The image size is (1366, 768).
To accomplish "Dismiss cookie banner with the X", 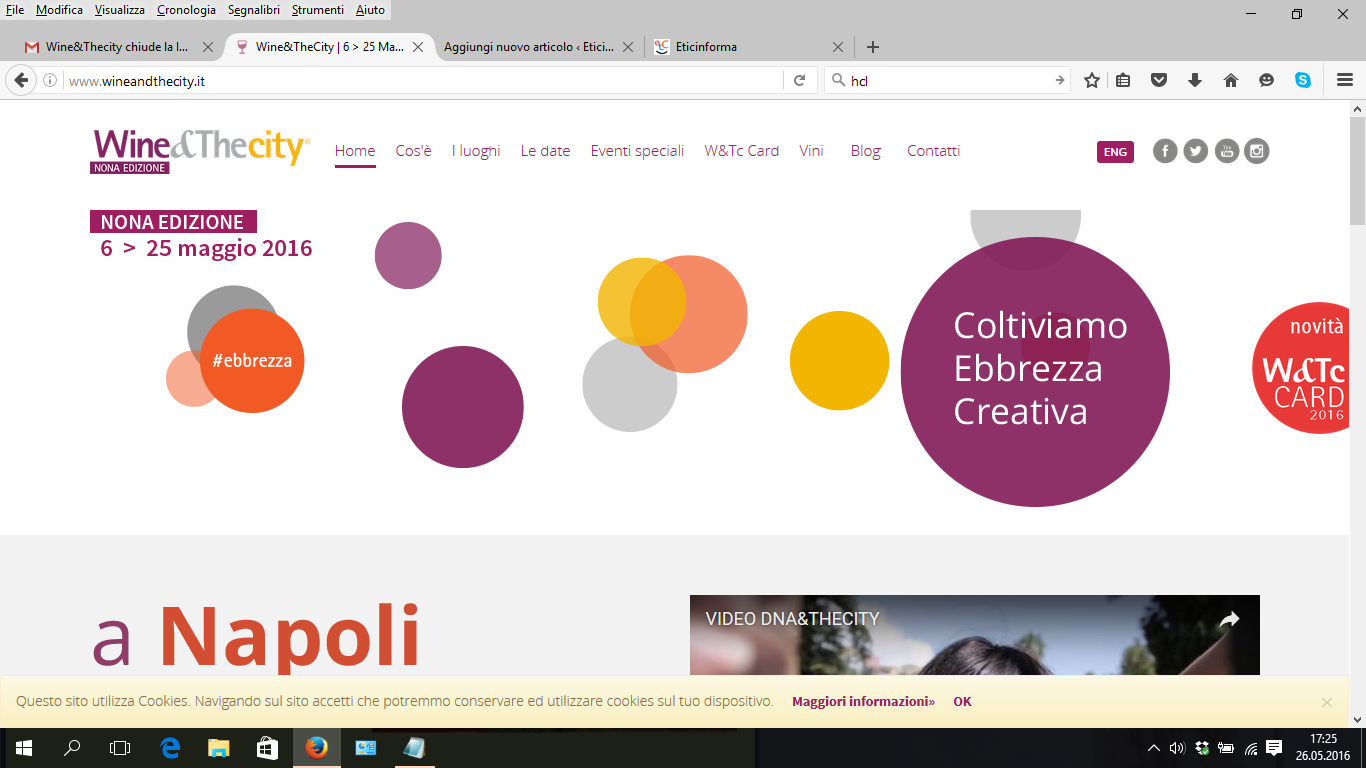I will [x=1327, y=702].
